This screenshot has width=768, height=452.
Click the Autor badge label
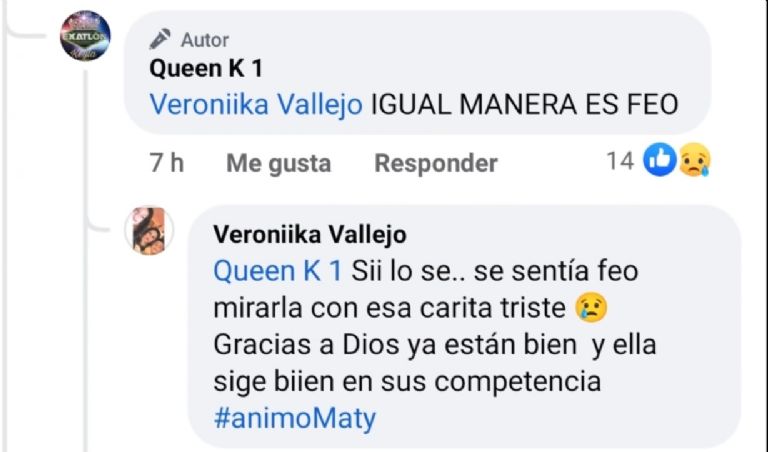204,40
